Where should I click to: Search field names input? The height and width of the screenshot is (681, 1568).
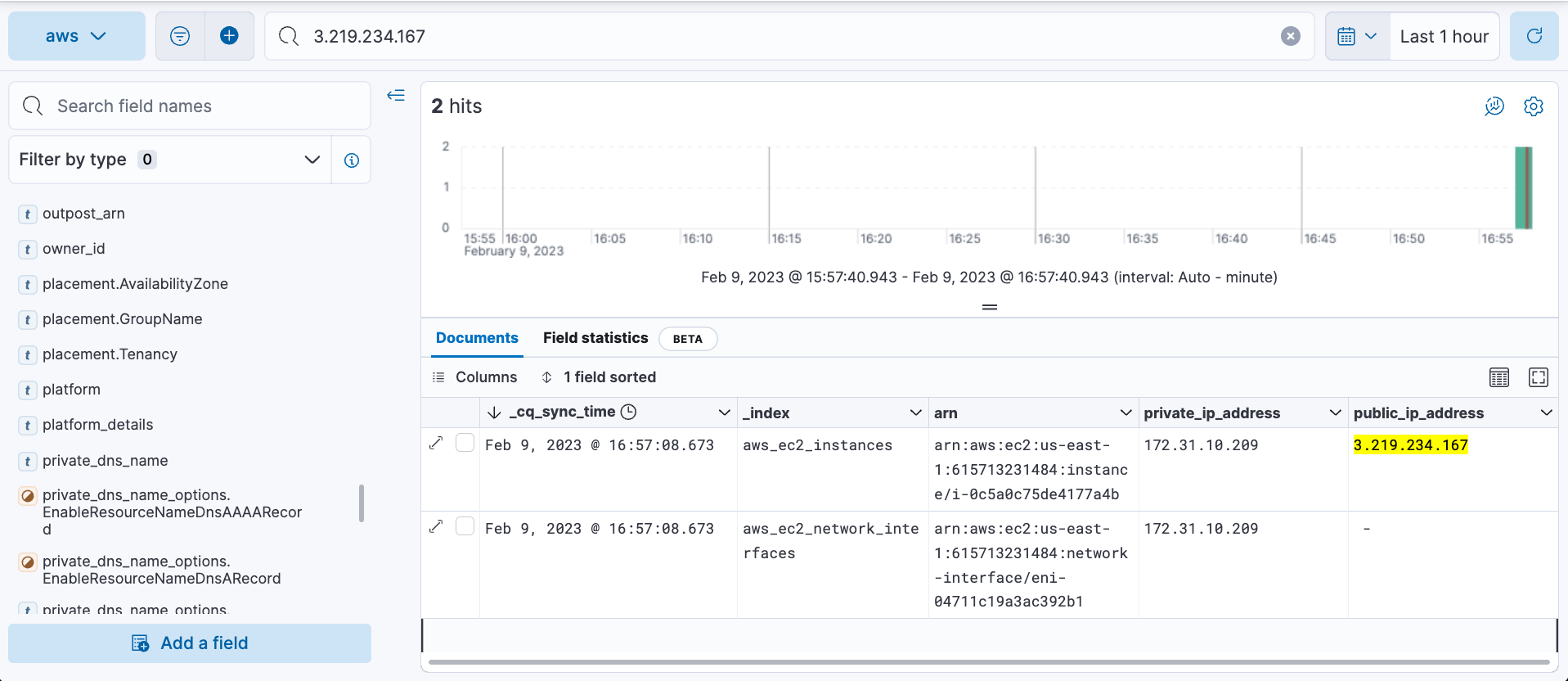point(190,106)
